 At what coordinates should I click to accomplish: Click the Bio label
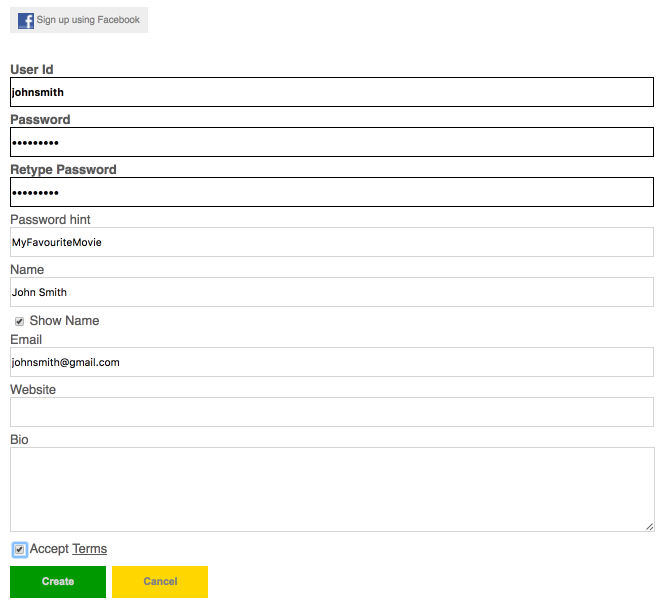click(x=19, y=439)
